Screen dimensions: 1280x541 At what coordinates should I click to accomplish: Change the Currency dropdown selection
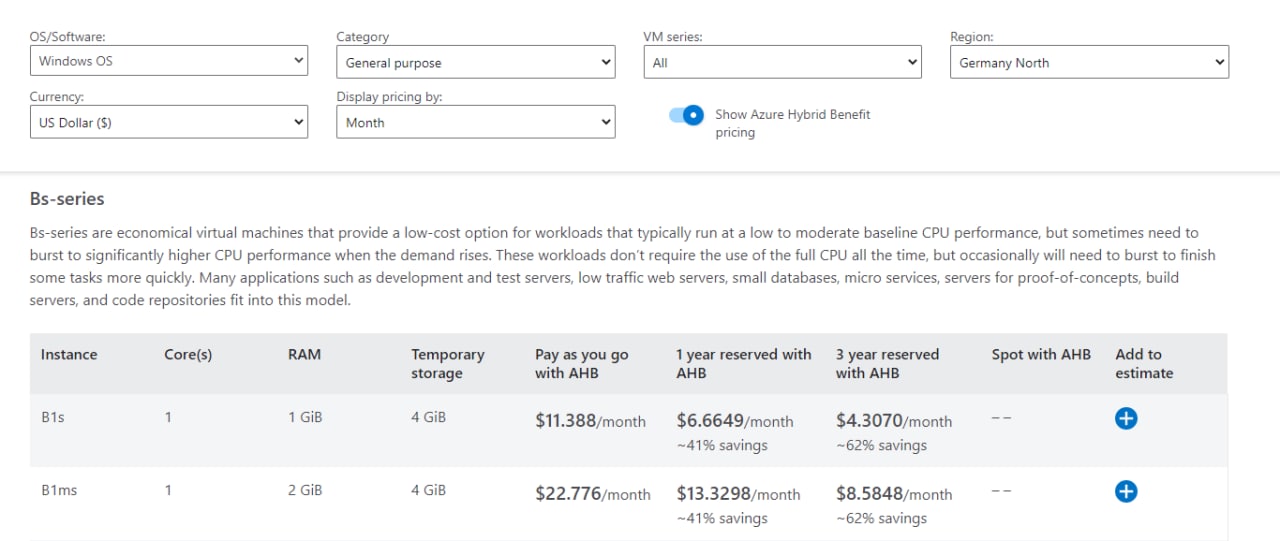(168, 122)
